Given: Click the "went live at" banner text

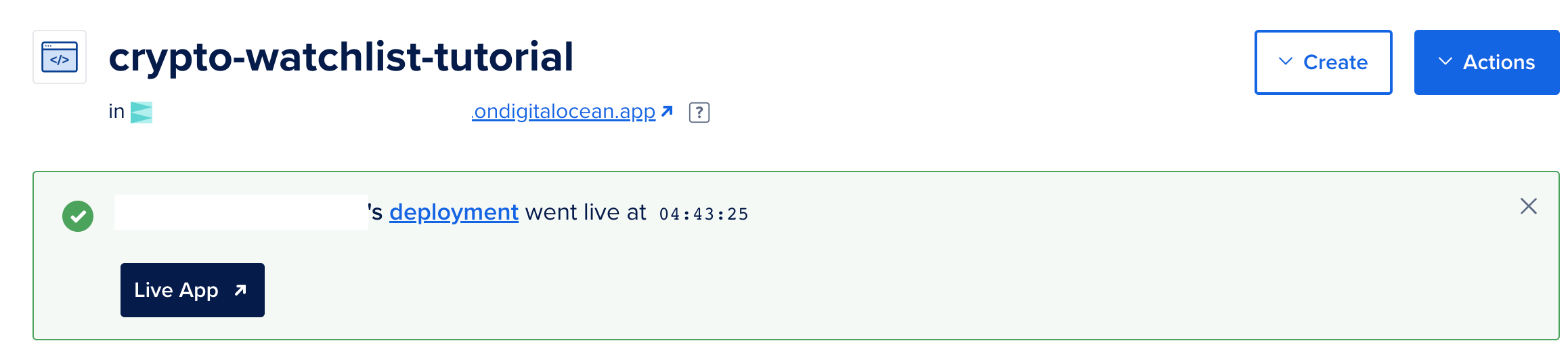Looking at the screenshot, I should [586, 213].
